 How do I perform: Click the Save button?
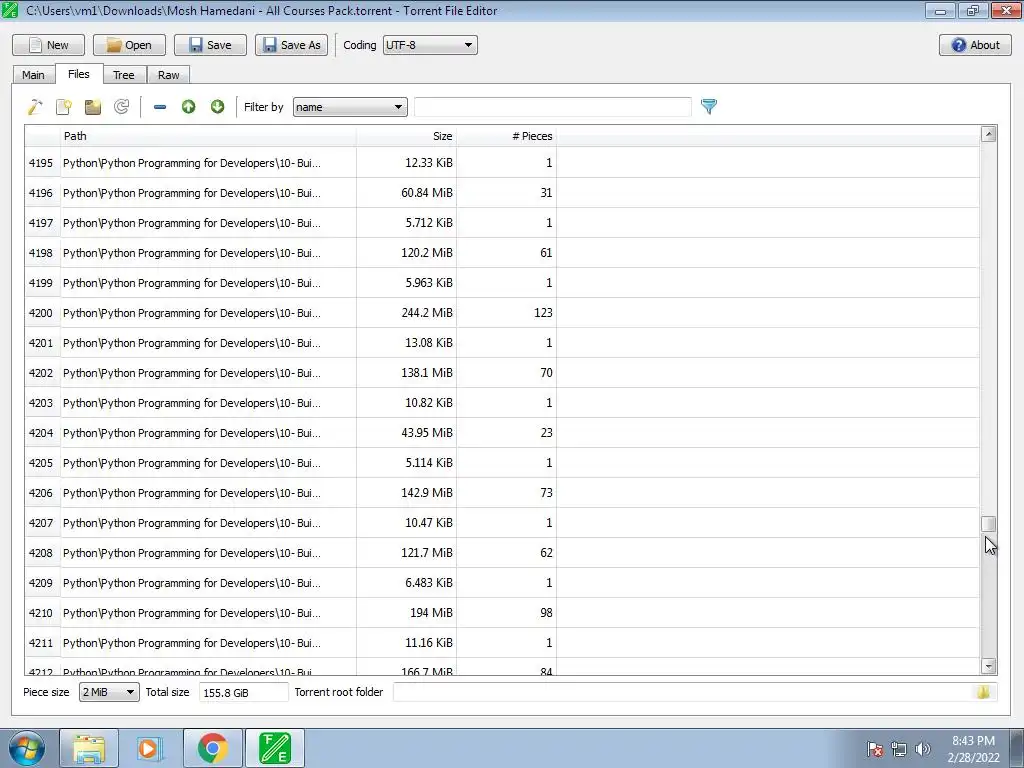pos(210,45)
